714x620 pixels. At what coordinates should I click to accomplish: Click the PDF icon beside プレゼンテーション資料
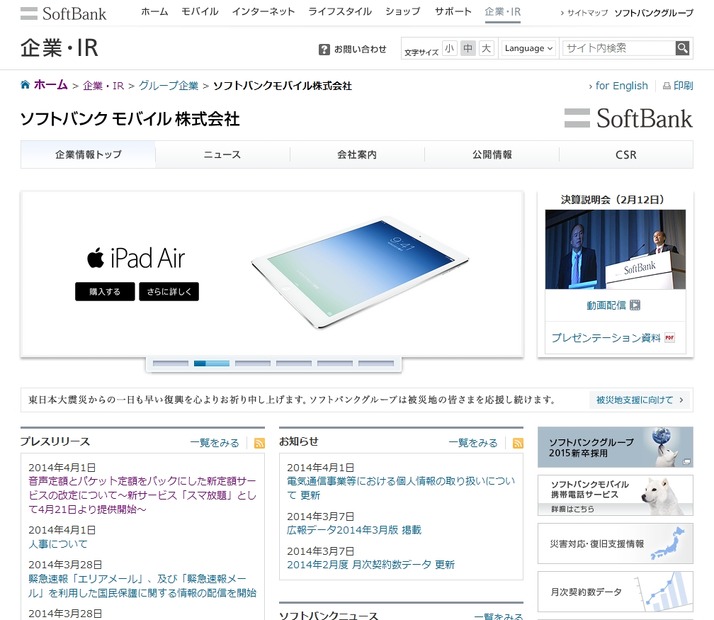click(669, 337)
